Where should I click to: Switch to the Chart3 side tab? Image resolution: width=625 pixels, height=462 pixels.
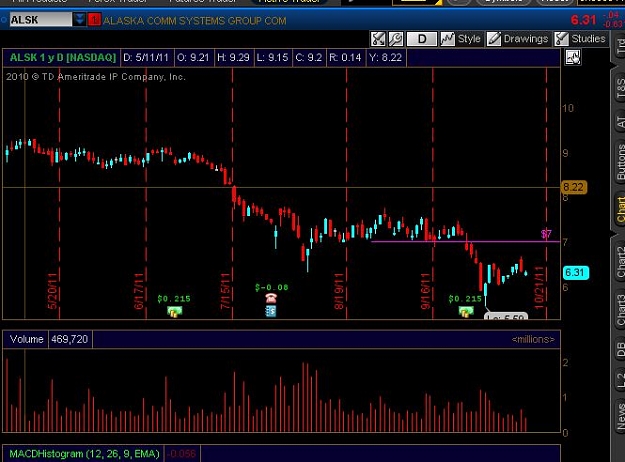click(619, 310)
